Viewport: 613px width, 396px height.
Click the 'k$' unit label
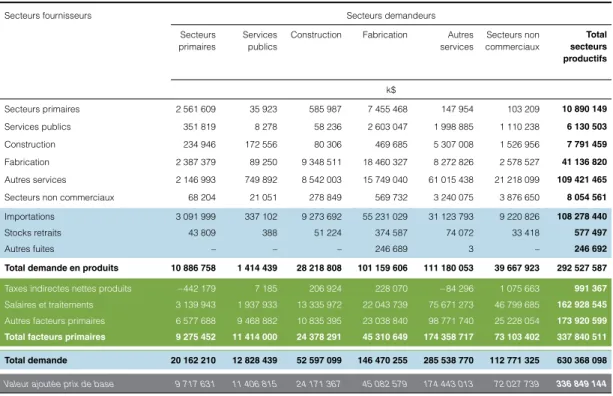(x=391, y=90)
